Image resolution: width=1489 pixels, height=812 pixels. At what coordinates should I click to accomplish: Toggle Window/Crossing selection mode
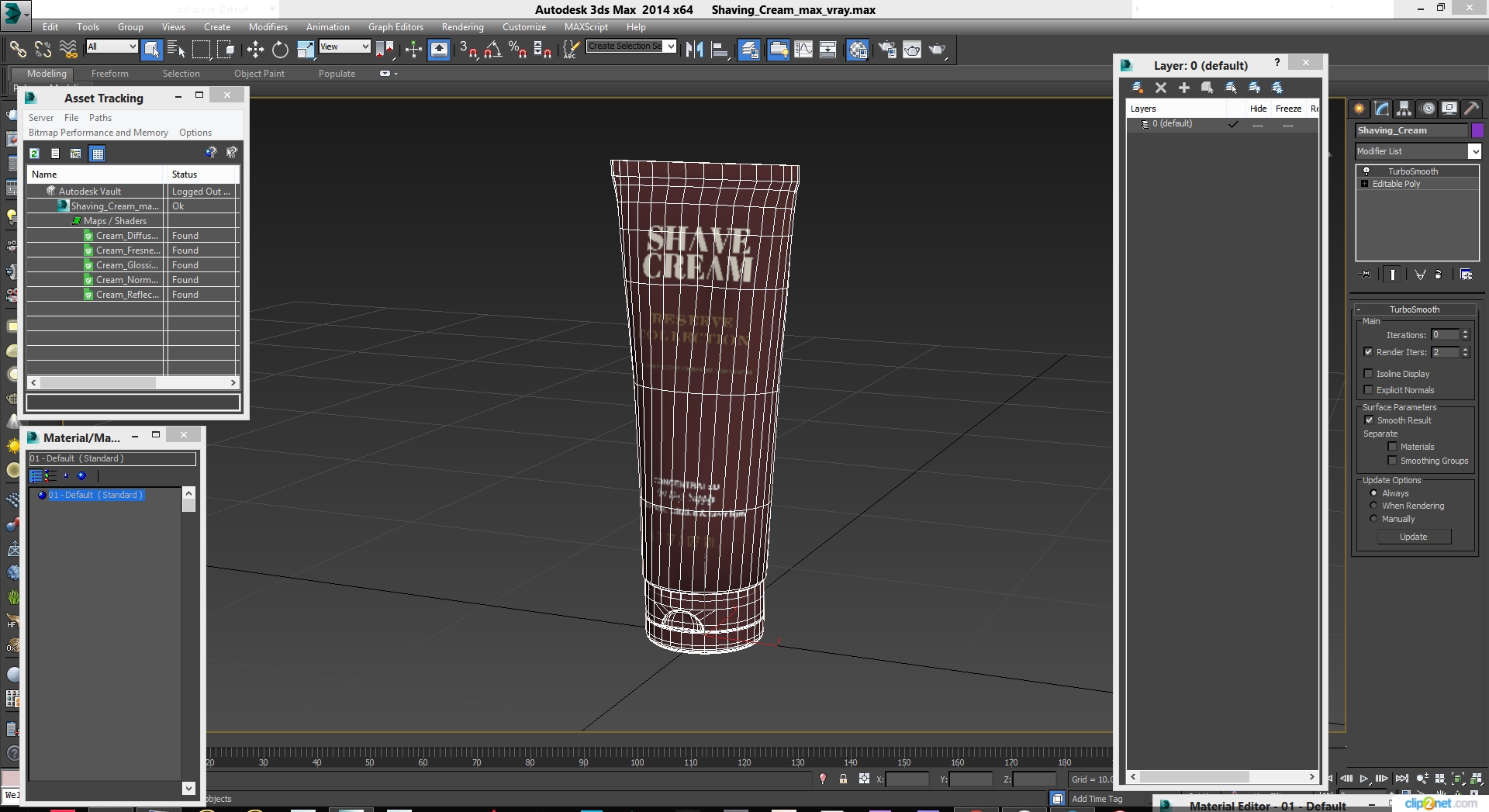(x=226, y=50)
